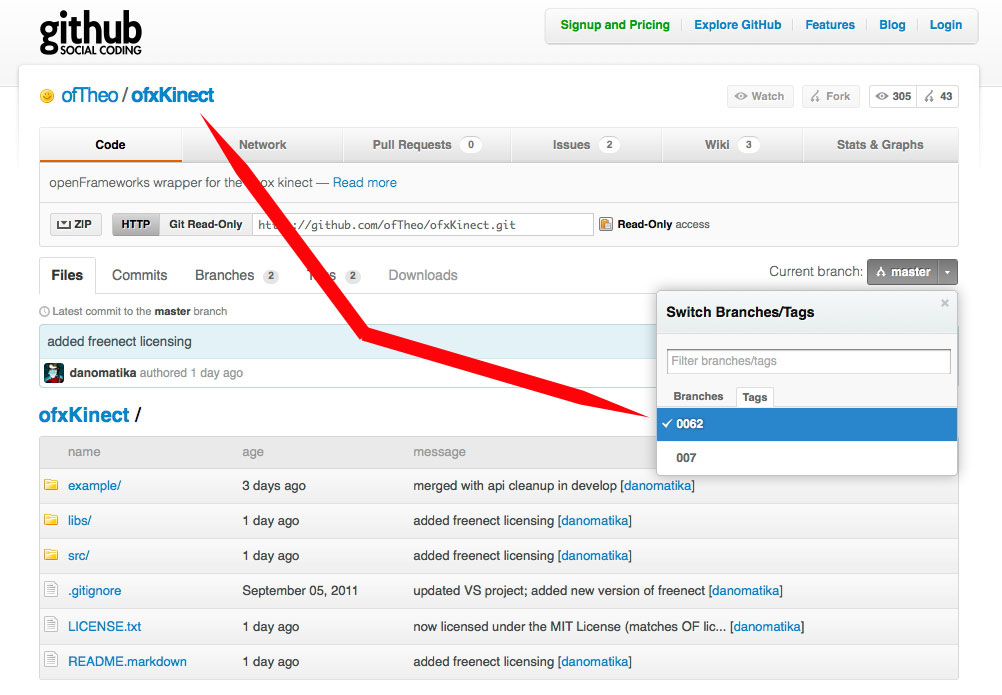Image resolution: width=1002 pixels, height=695 pixels.
Task: Open the example/ folder link
Action: [95, 485]
